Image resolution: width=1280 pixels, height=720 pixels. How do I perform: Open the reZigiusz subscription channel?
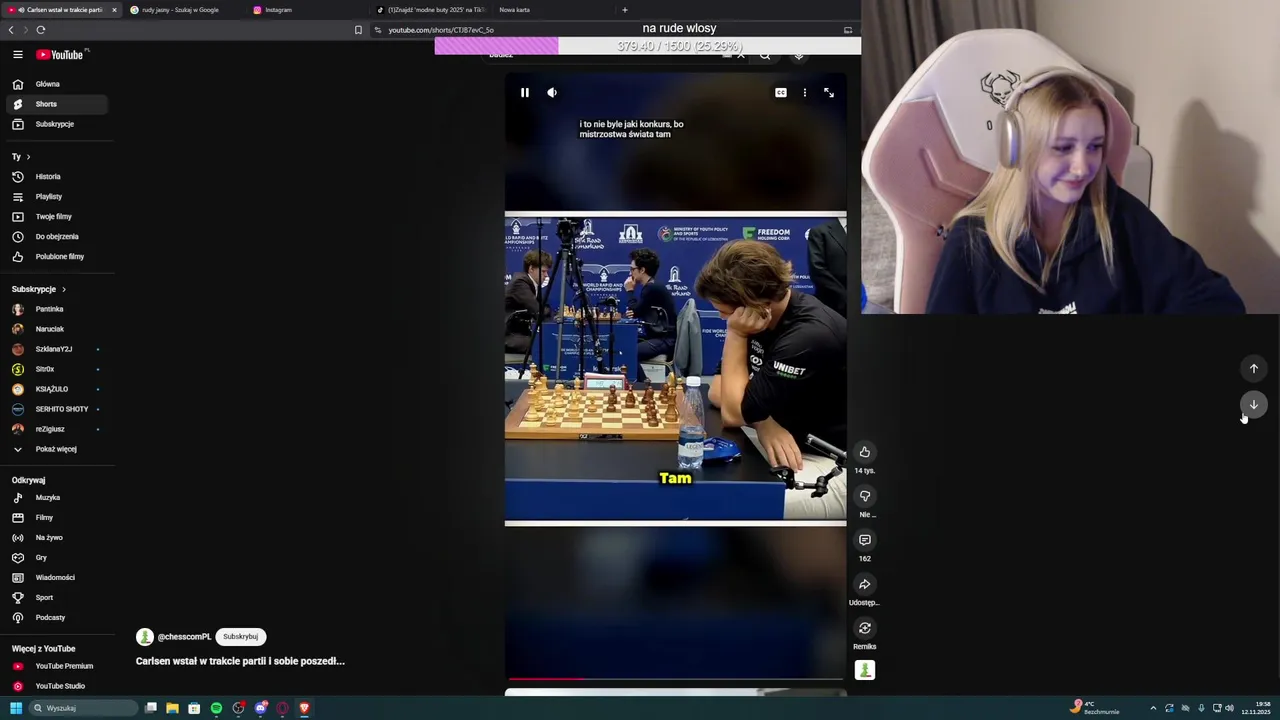[58, 429]
